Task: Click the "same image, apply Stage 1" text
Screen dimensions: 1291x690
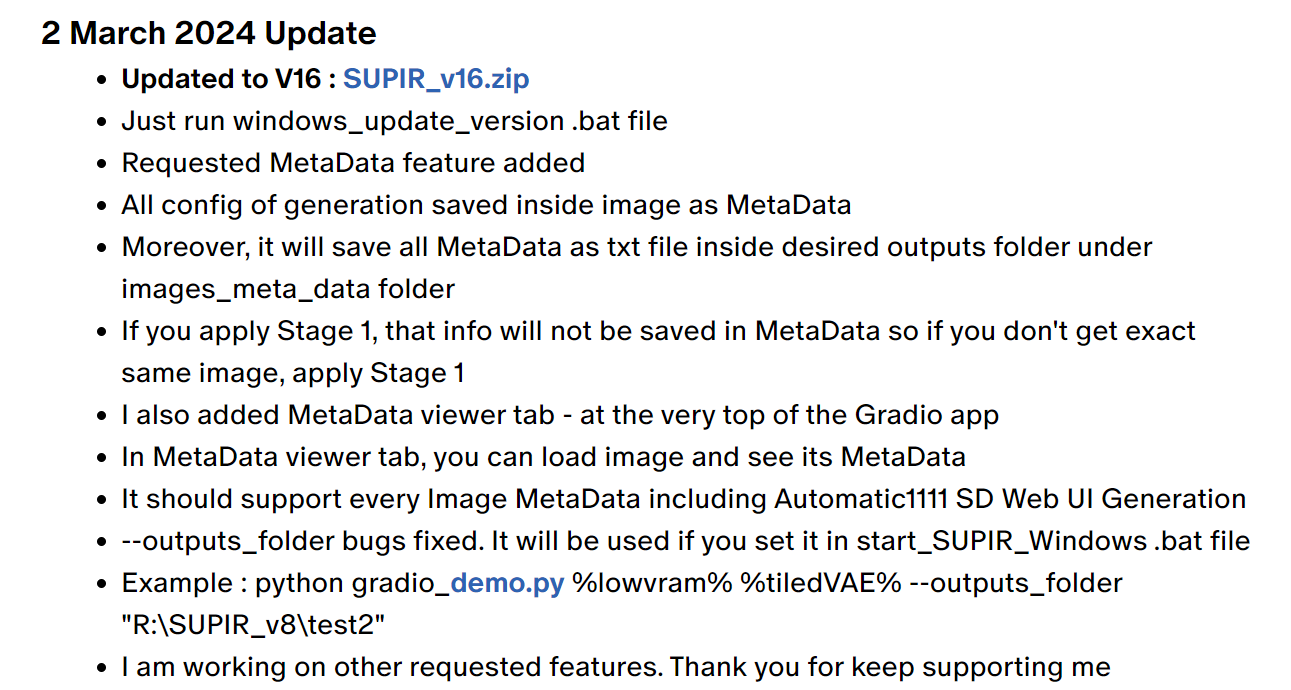Action: click(292, 373)
